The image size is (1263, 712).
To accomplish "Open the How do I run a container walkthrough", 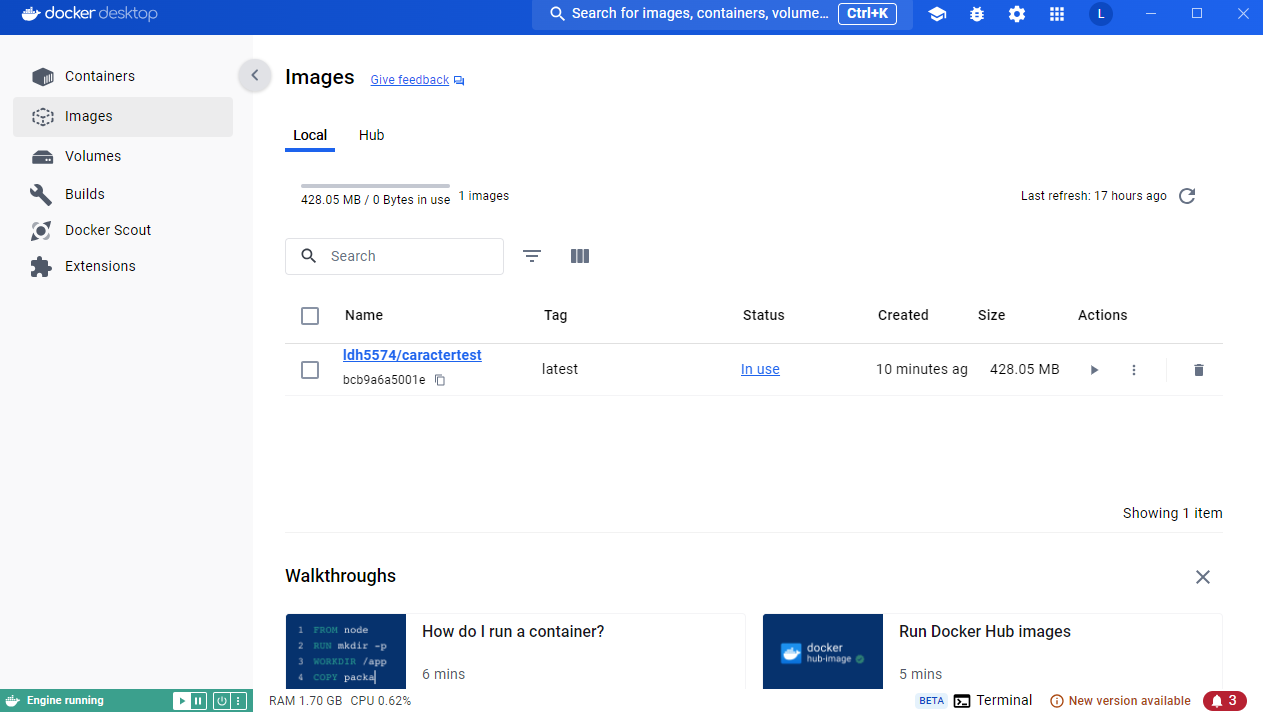I will tap(515, 651).
